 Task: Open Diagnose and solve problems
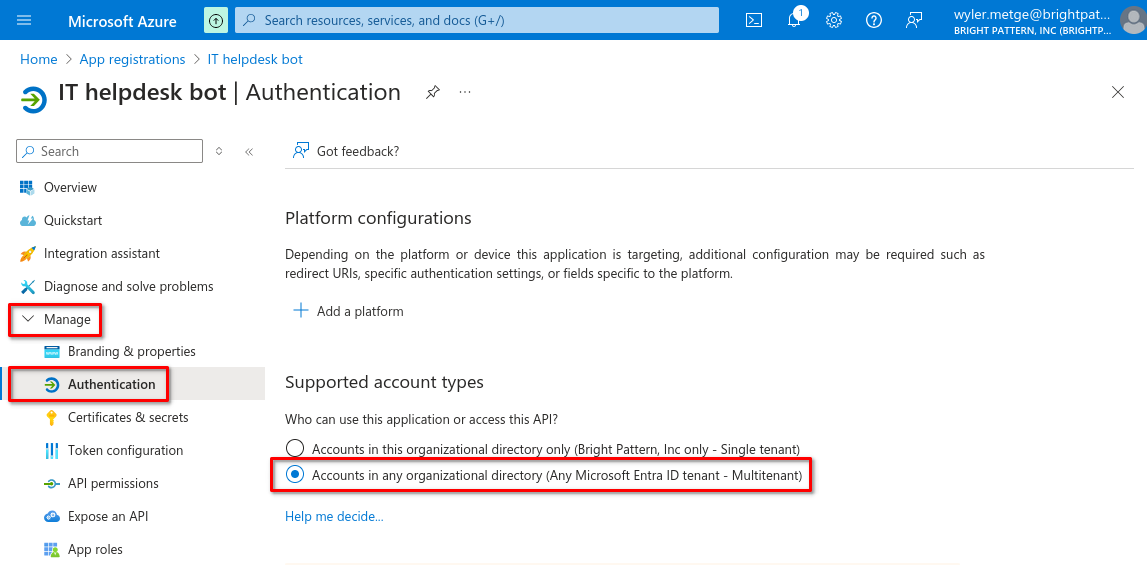[129, 286]
